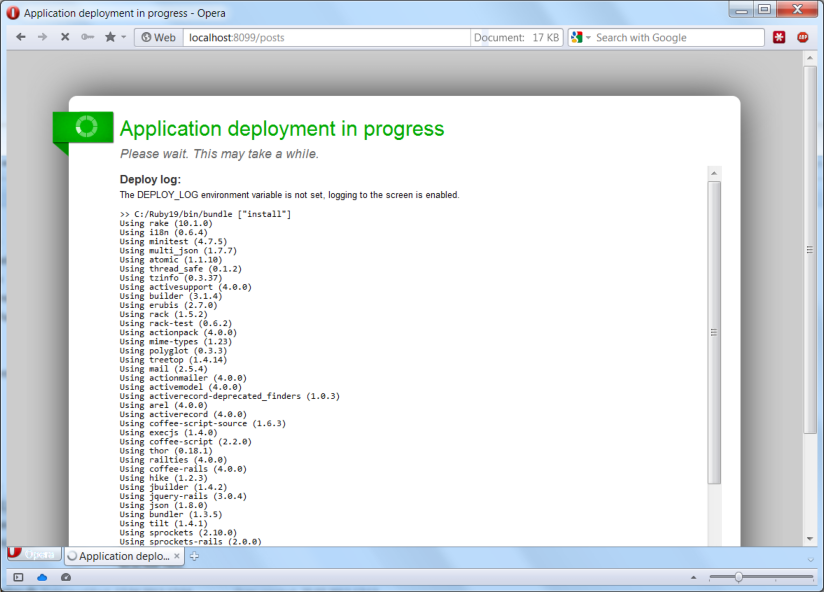
Task: Toggle the panel sidebar button in status bar
Action: click(18, 577)
